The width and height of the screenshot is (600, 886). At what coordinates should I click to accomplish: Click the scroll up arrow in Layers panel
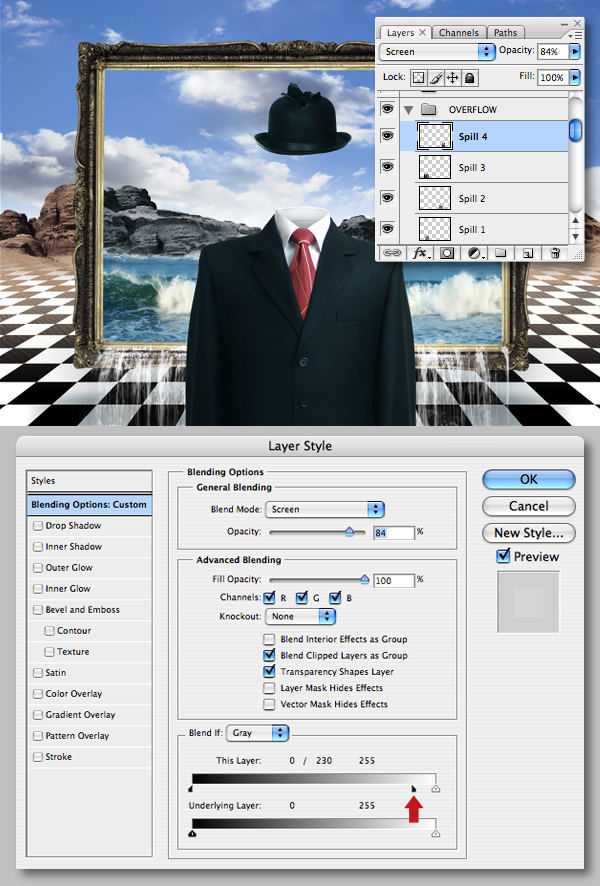click(575, 220)
